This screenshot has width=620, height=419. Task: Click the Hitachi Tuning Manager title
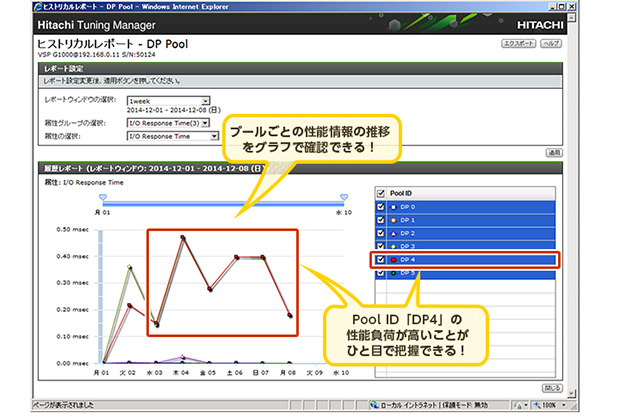tap(96, 25)
